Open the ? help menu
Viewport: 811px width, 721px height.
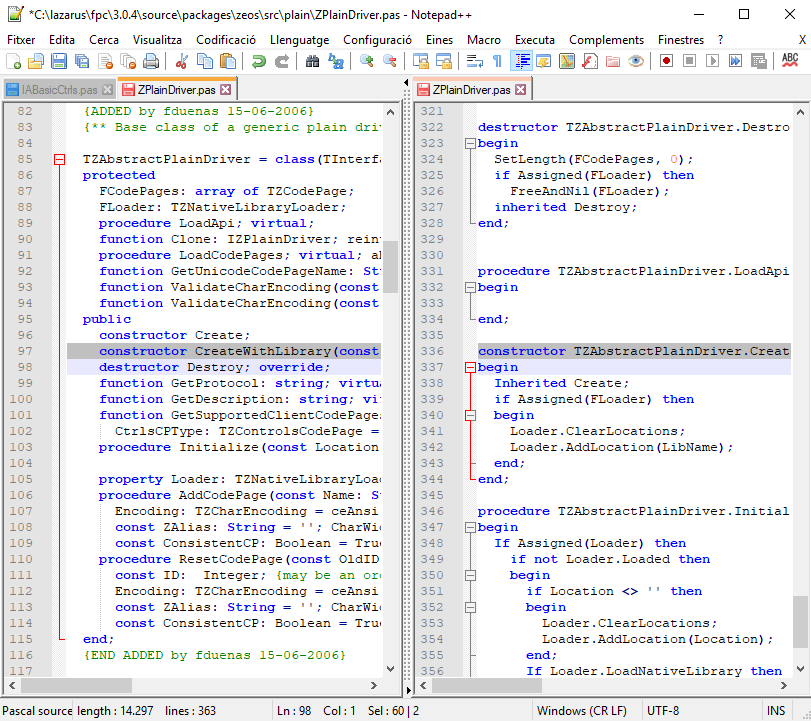pyautogui.click(x=720, y=40)
